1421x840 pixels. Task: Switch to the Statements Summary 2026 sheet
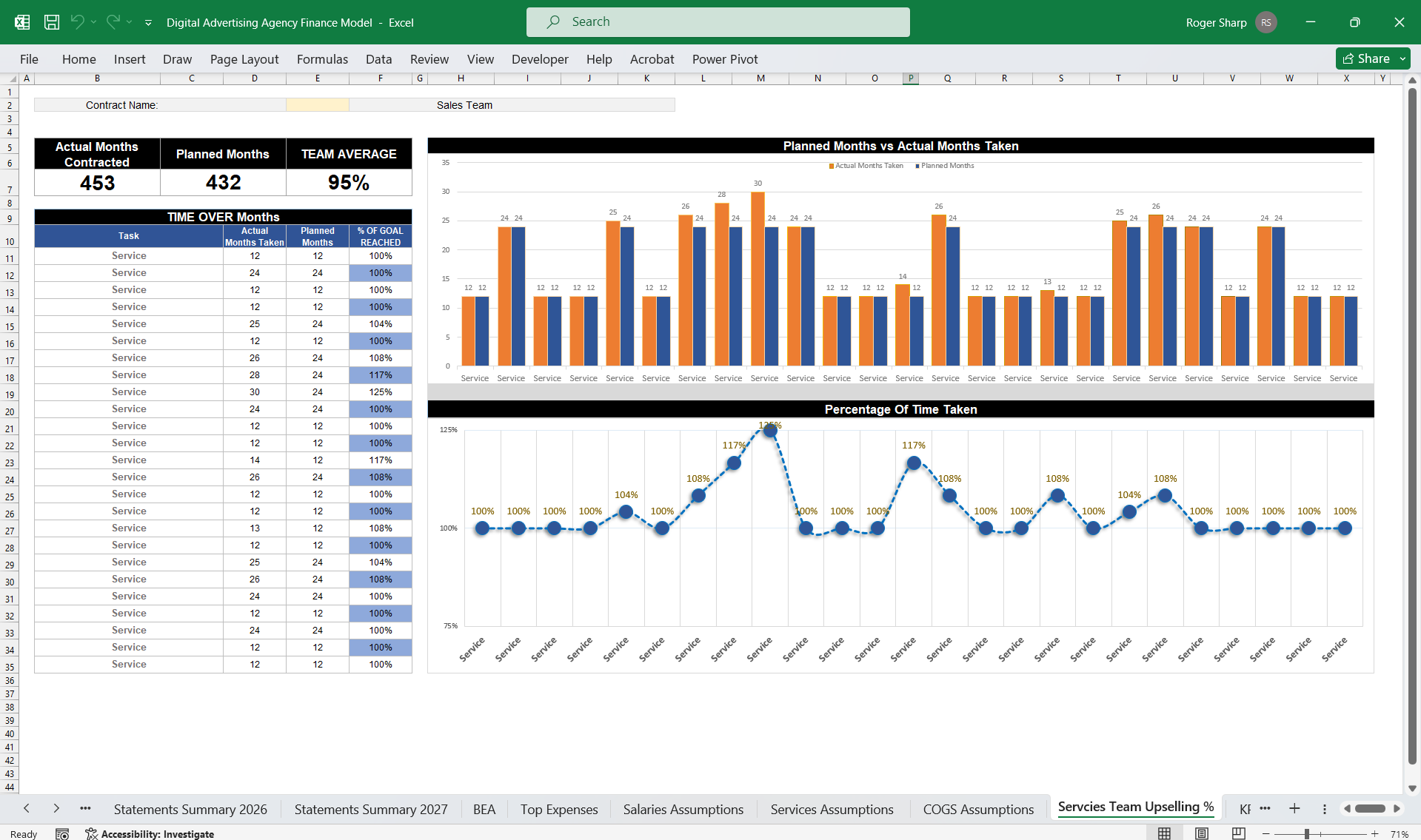190,809
